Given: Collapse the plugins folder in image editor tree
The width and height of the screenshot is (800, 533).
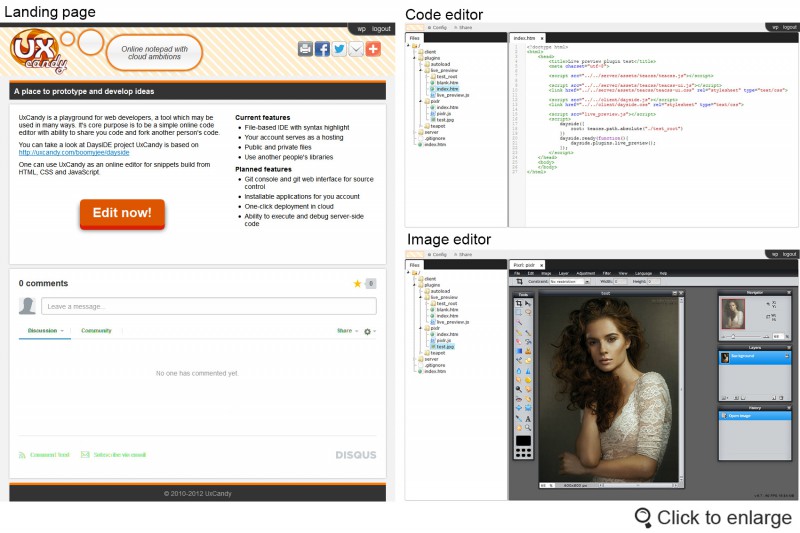Looking at the screenshot, I should [414, 285].
